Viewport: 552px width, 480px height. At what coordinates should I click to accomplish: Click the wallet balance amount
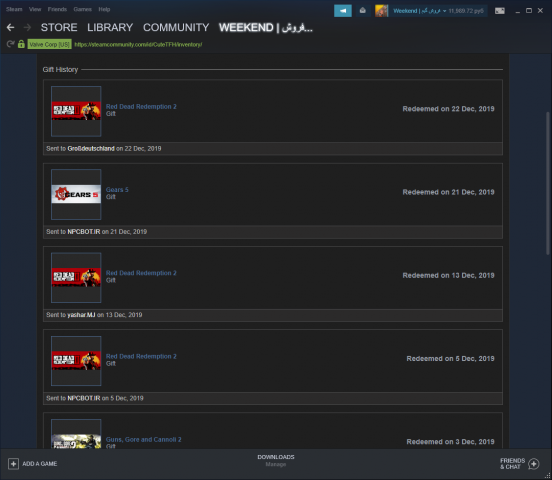[x=466, y=11]
